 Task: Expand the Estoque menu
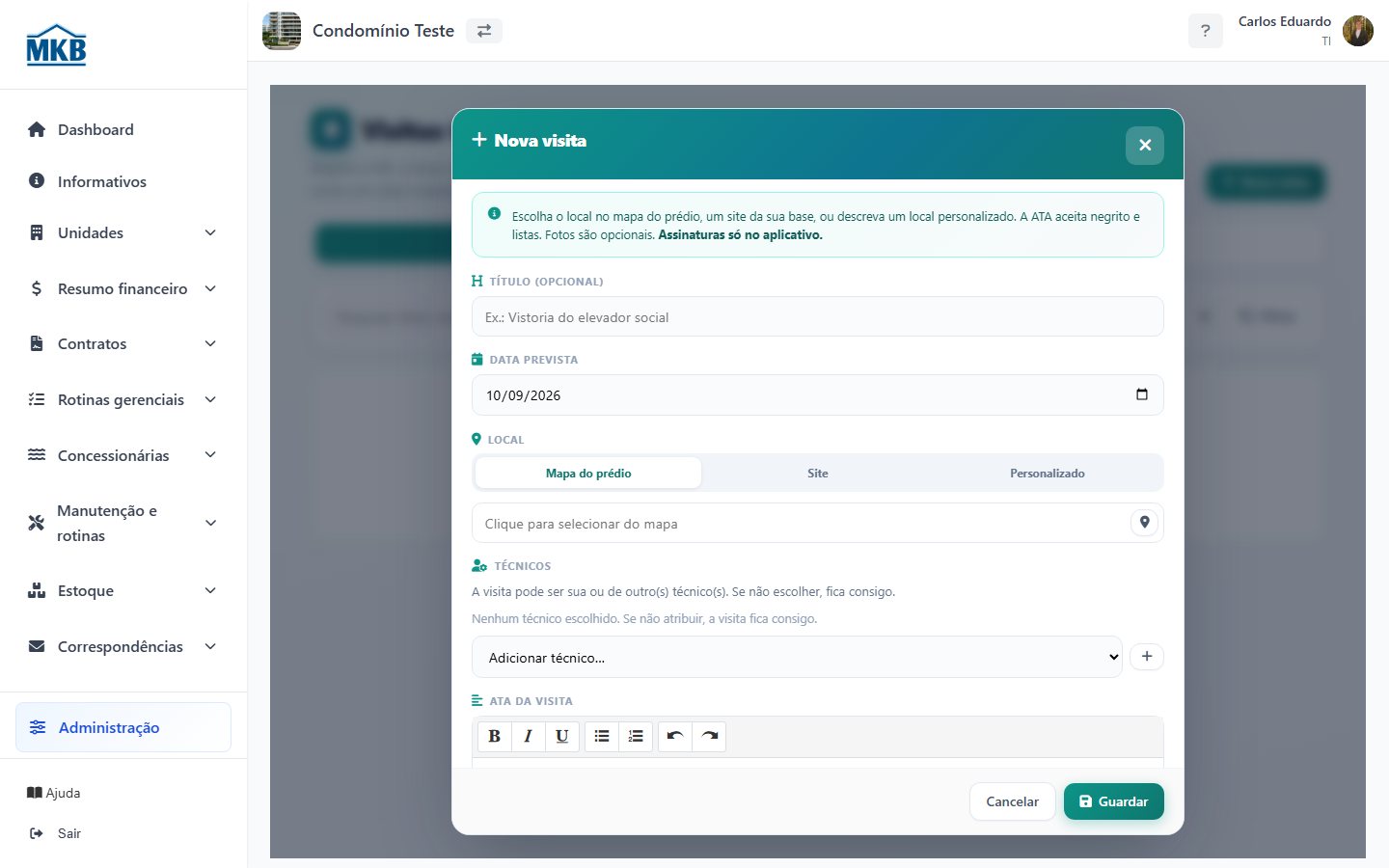(x=123, y=590)
